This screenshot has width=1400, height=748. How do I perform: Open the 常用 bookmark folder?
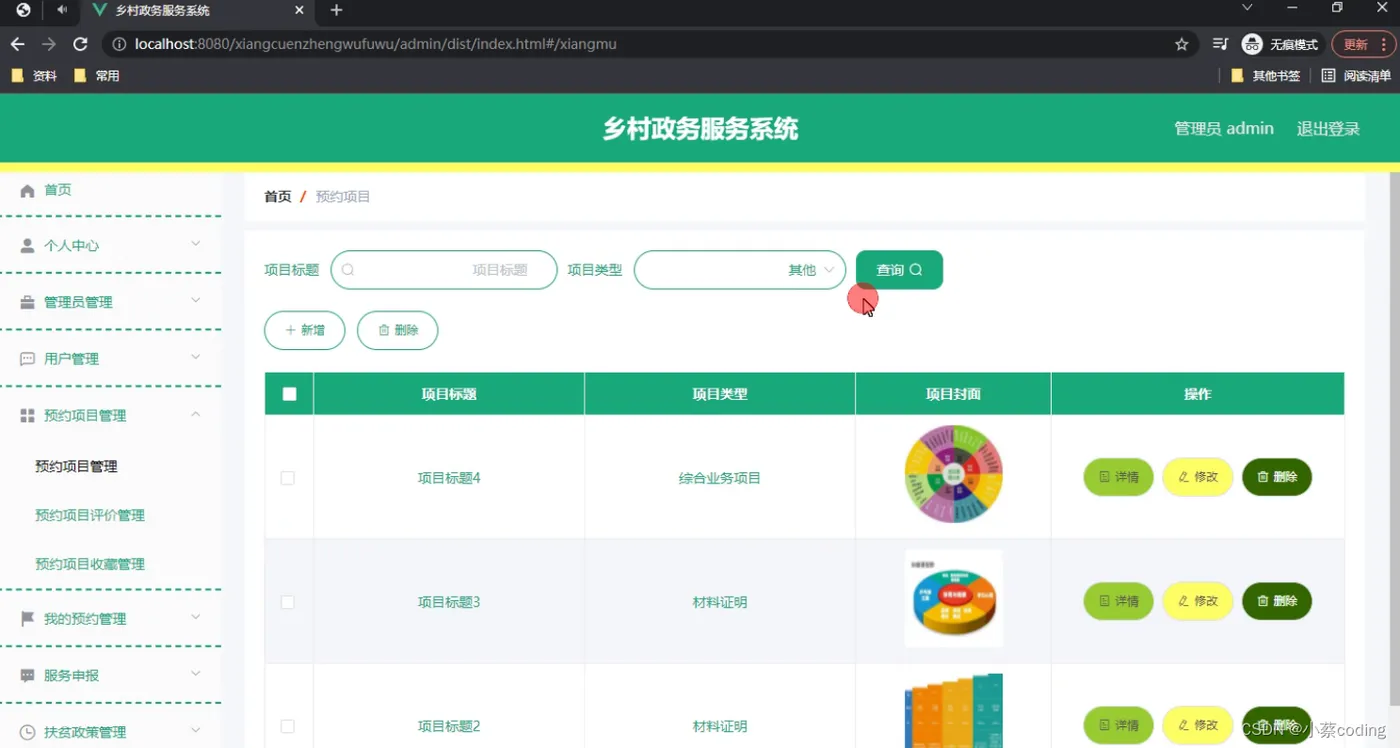point(97,75)
